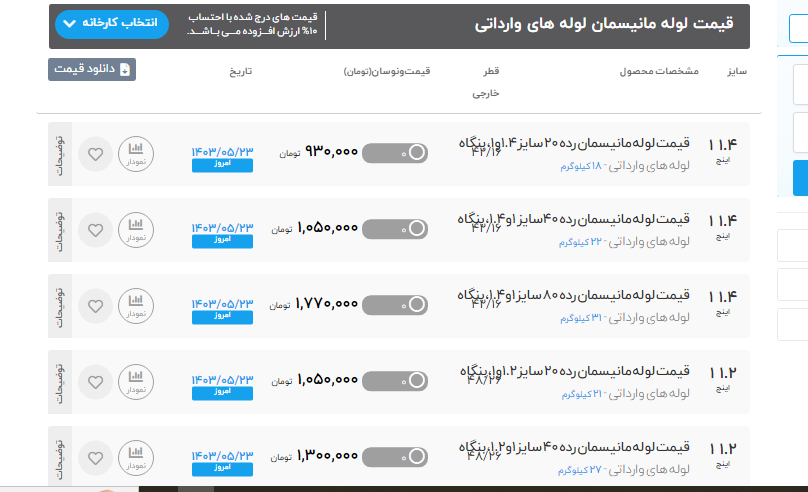Click the لوله های وارداتی 27 کیلوگرم link
The height and width of the screenshot is (492, 808).
(624, 470)
